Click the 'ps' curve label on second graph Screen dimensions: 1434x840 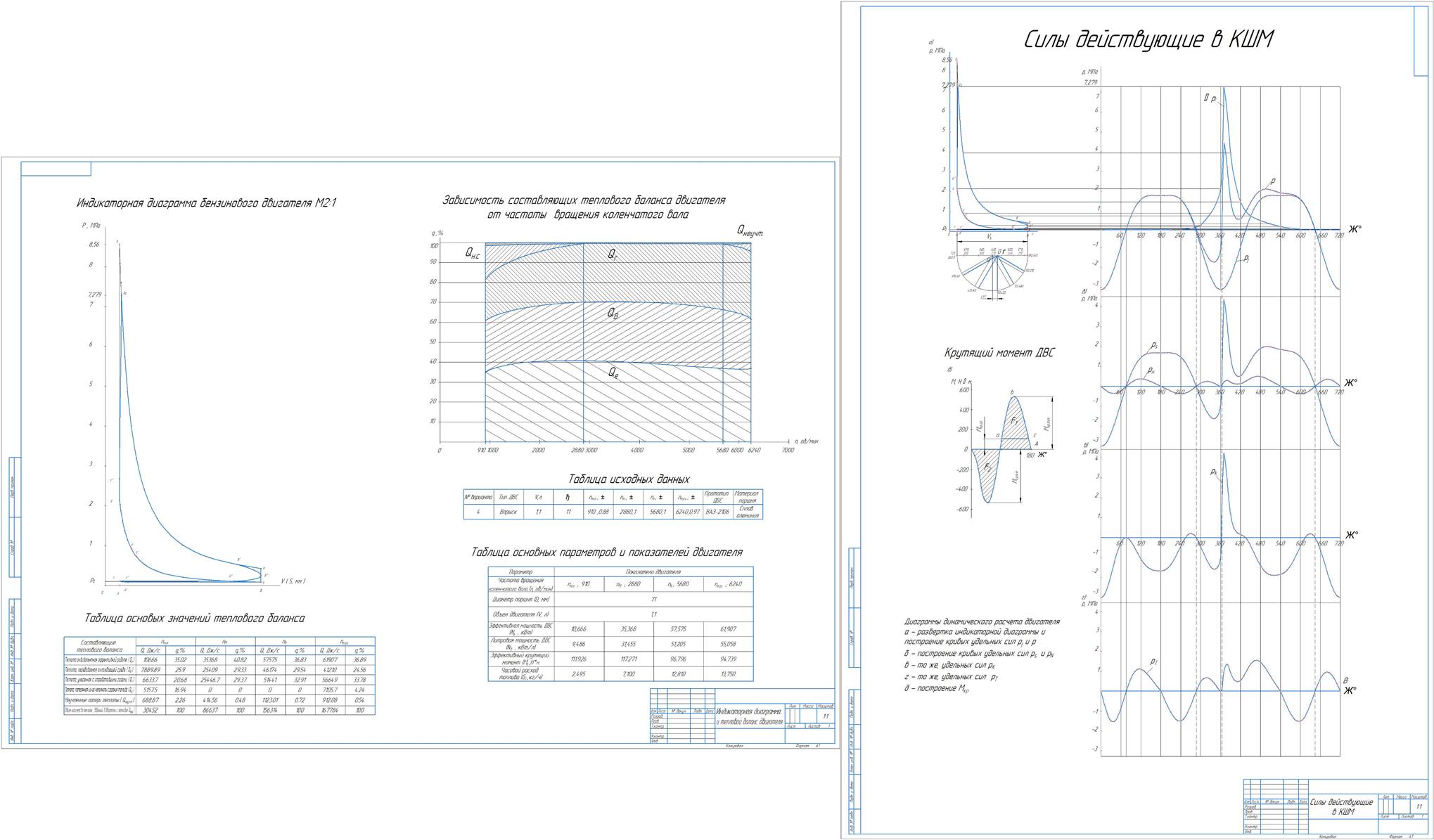1155,346
